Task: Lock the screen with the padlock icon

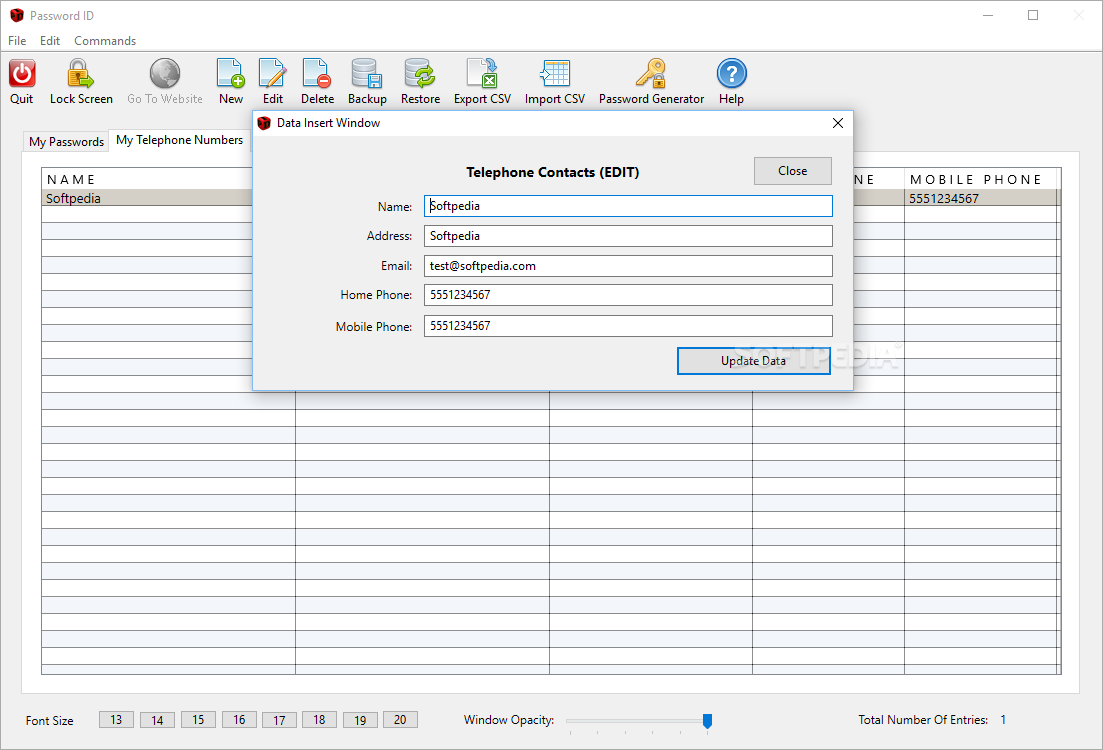Action: [x=80, y=73]
